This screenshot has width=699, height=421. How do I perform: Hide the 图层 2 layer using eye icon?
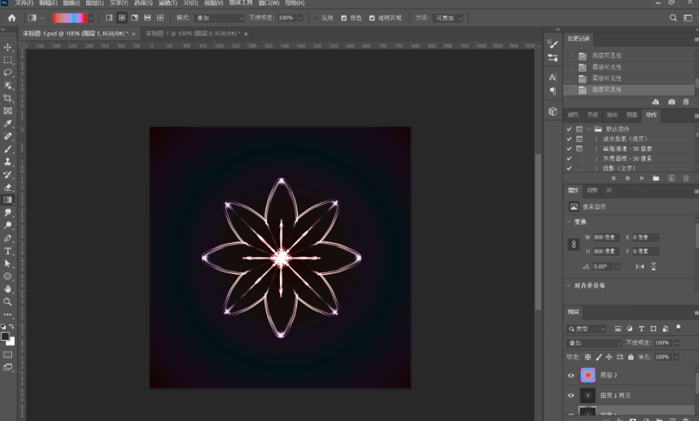572,376
